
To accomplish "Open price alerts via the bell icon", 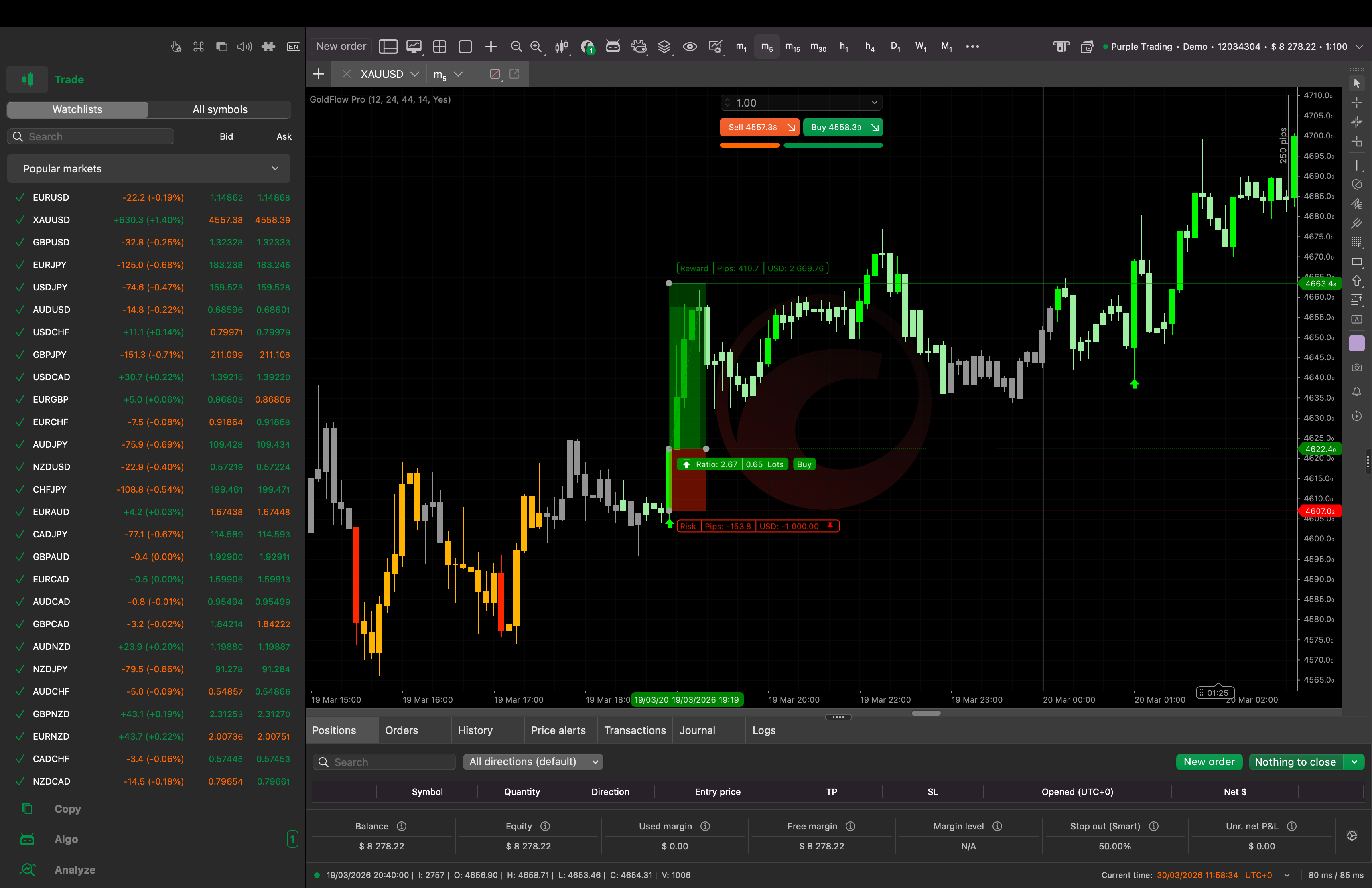I will 1357,392.
